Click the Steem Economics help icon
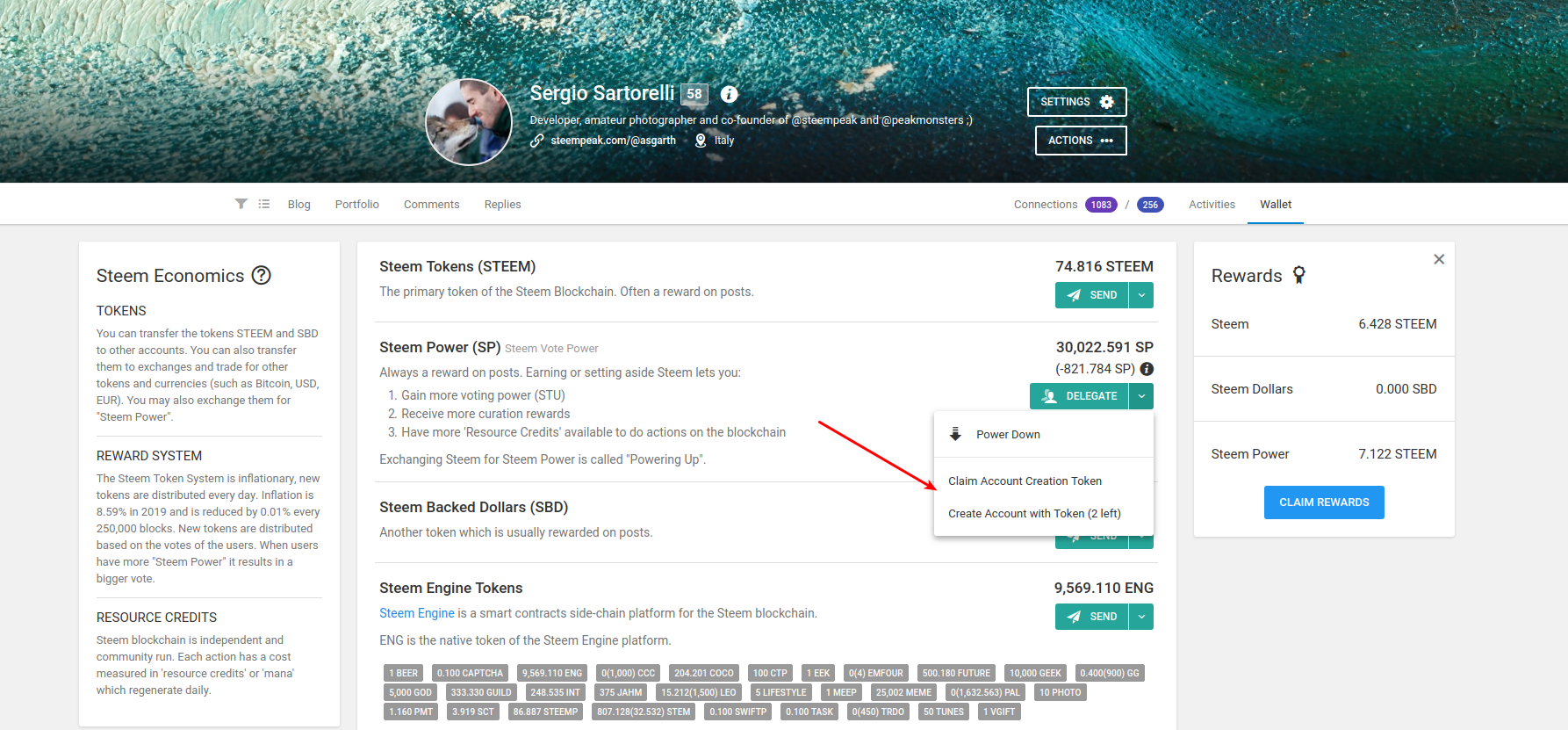 (x=262, y=275)
